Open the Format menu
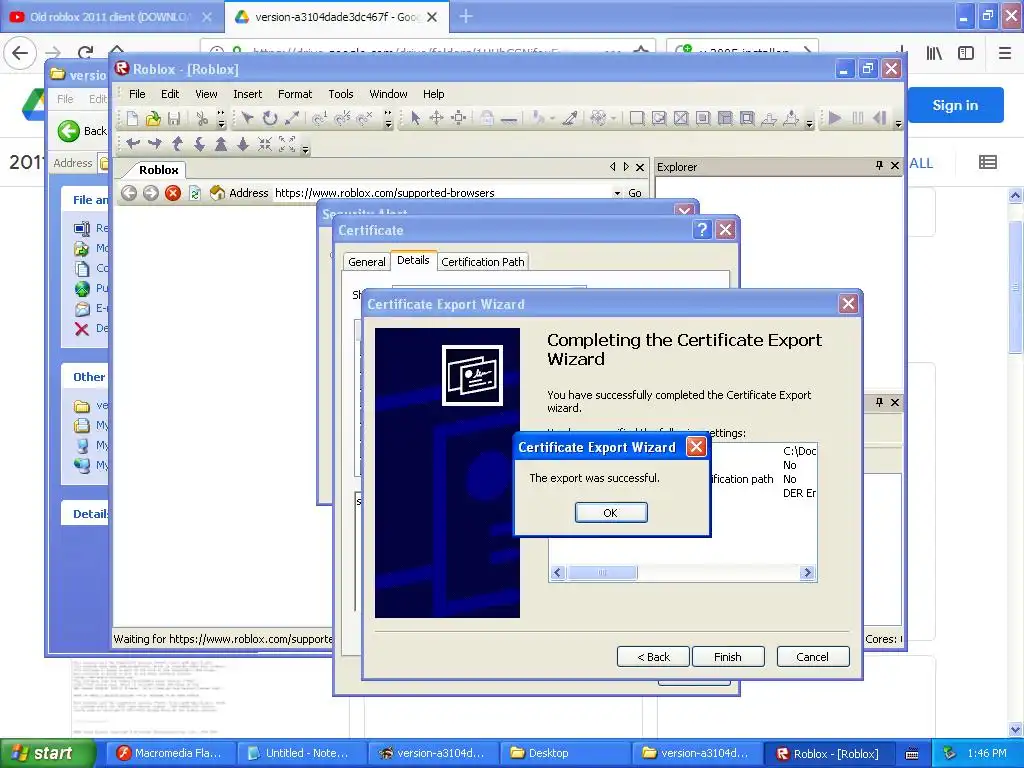Screen dimensions: 1024x768 pos(295,94)
